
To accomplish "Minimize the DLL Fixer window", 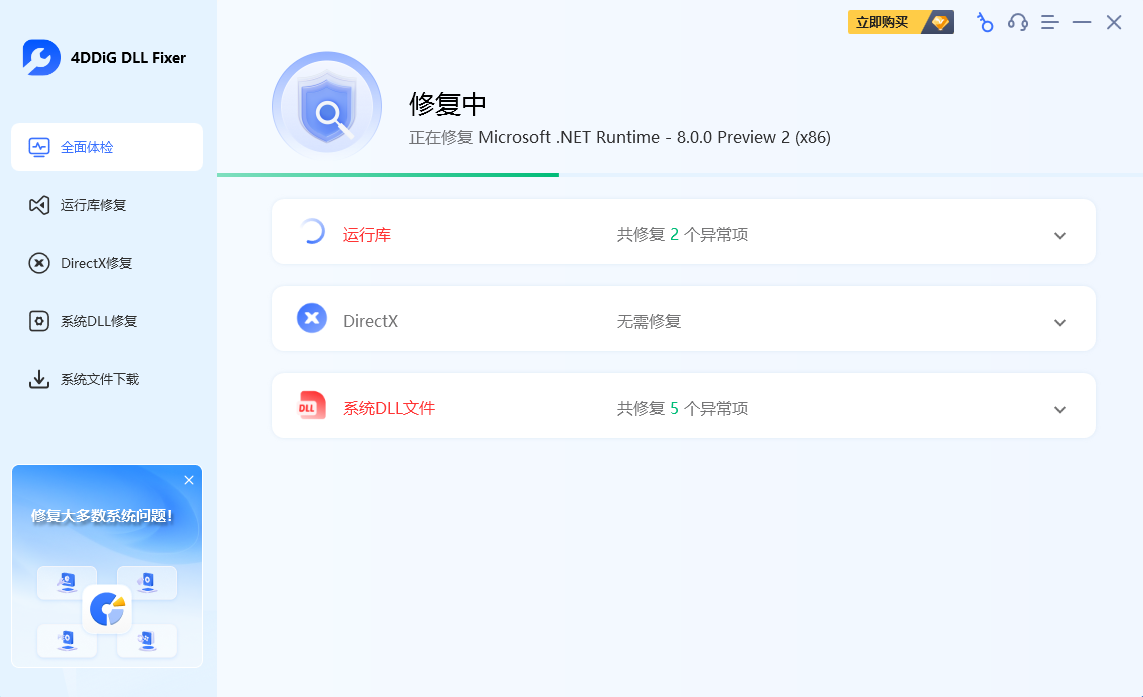I will (x=1082, y=23).
